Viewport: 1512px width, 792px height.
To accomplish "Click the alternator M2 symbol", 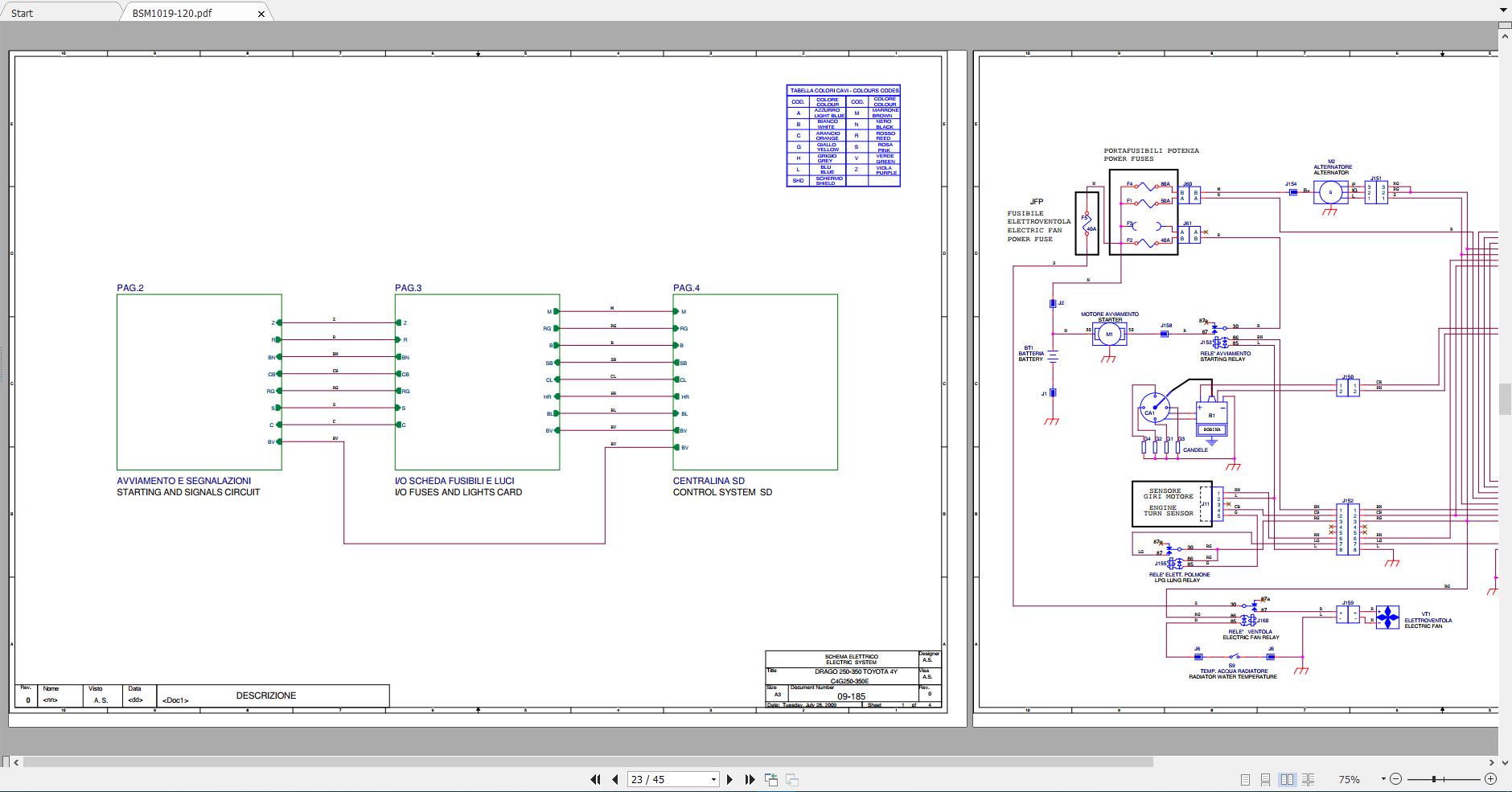I will click(1330, 192).
